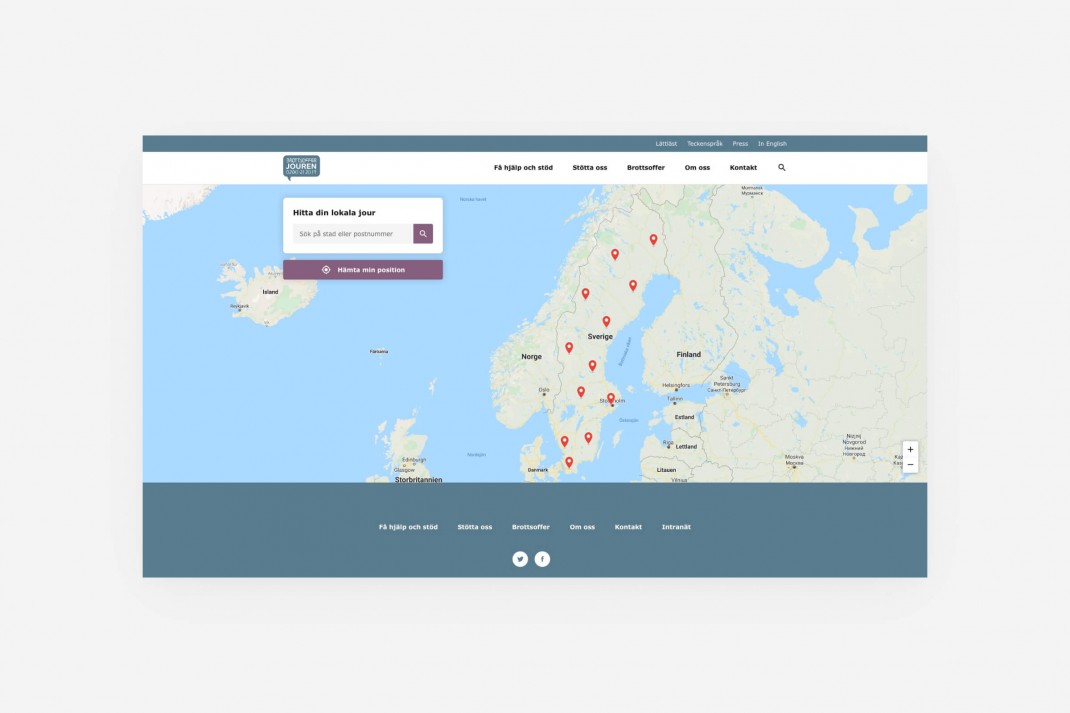This screenshot has height=713, width=1070.
Task: Click the Sök på stad eller postnummer field
Action: pos(353,233)
